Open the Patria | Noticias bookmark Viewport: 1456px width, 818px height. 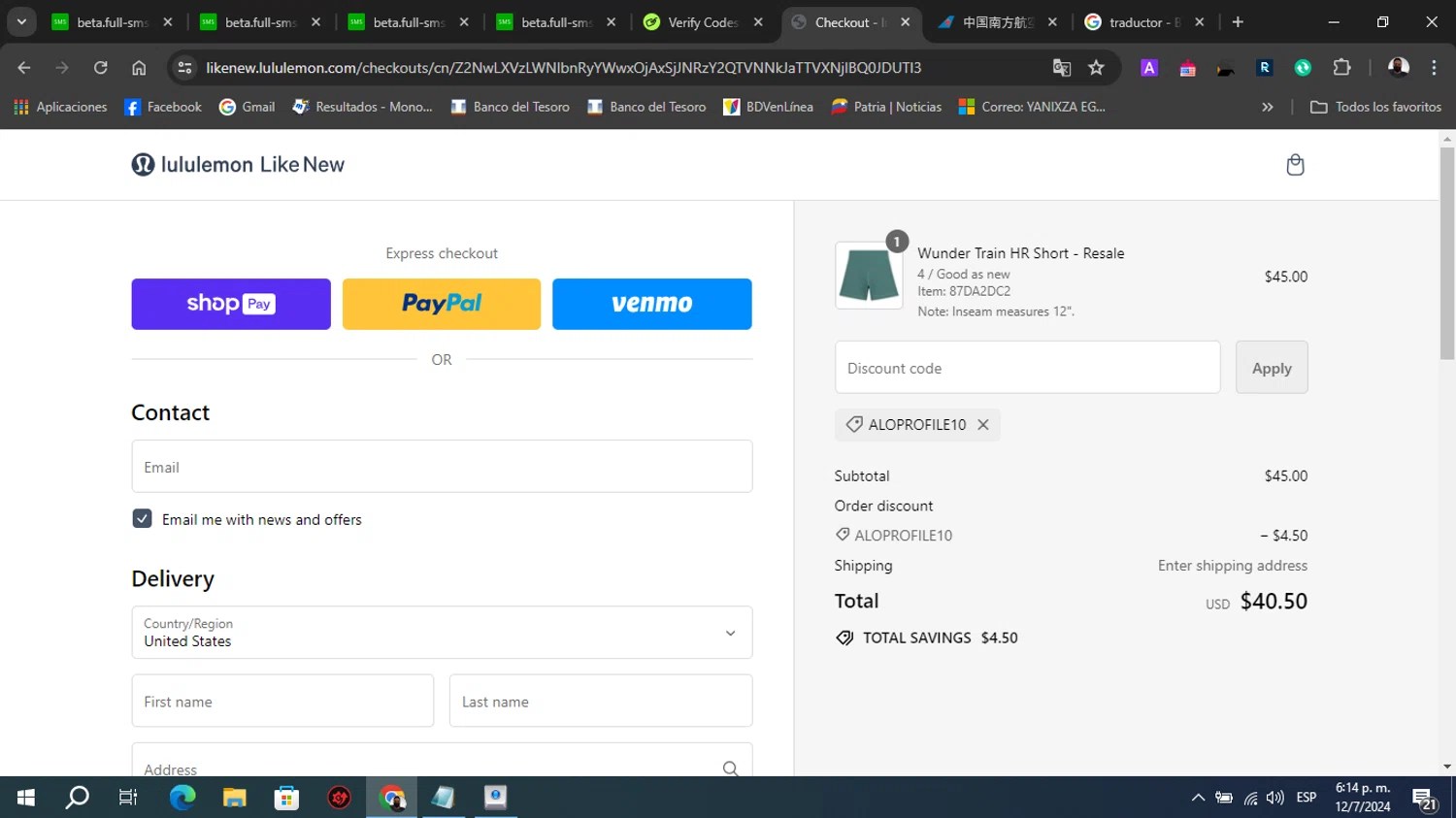pos(886,107)
